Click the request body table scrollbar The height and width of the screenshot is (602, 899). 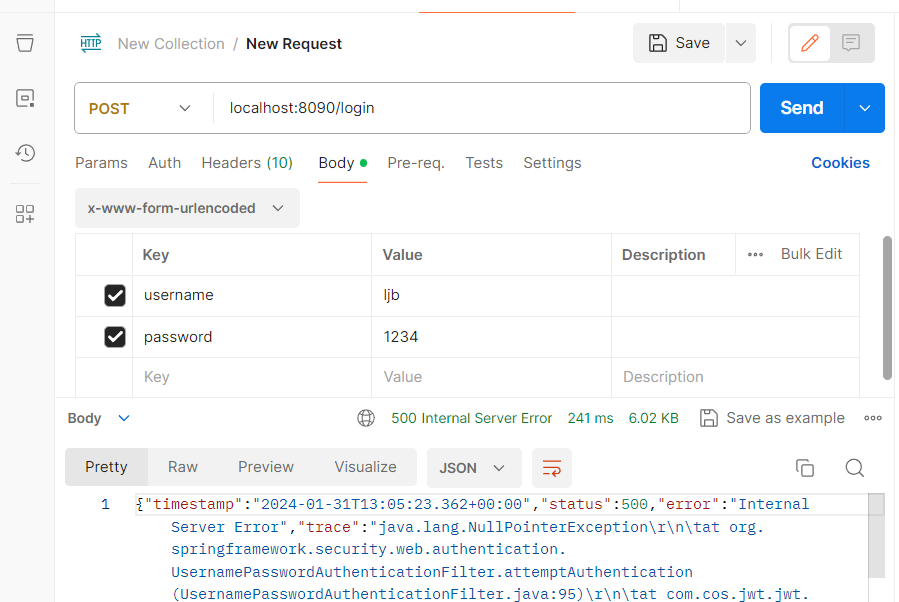pos(887,308)
